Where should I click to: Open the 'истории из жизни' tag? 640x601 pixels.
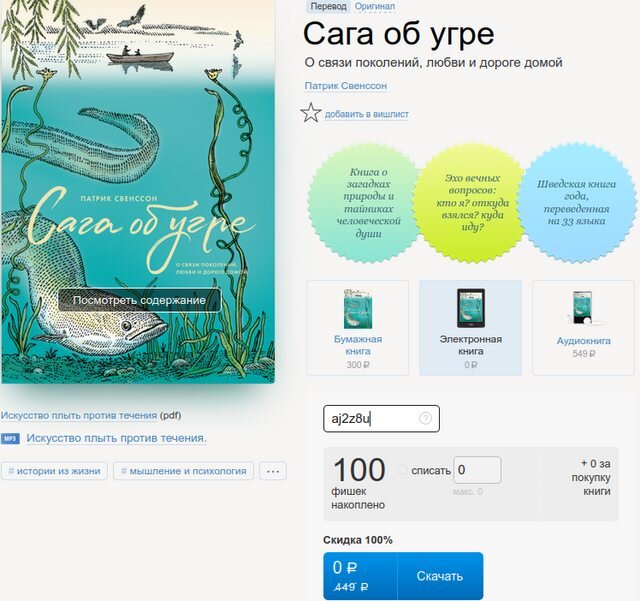coord(54,471)
